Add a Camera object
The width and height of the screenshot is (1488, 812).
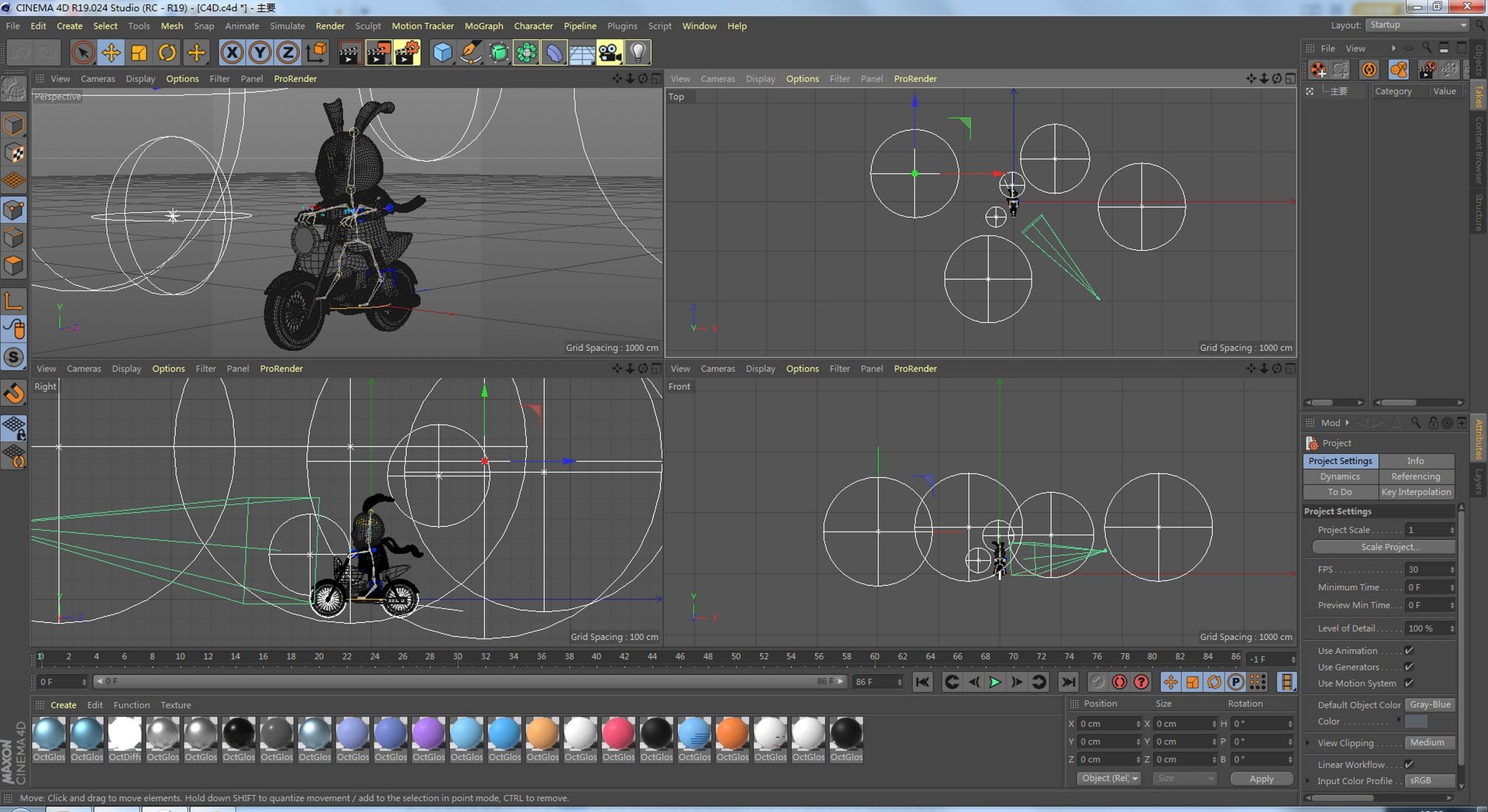point(610,53)
